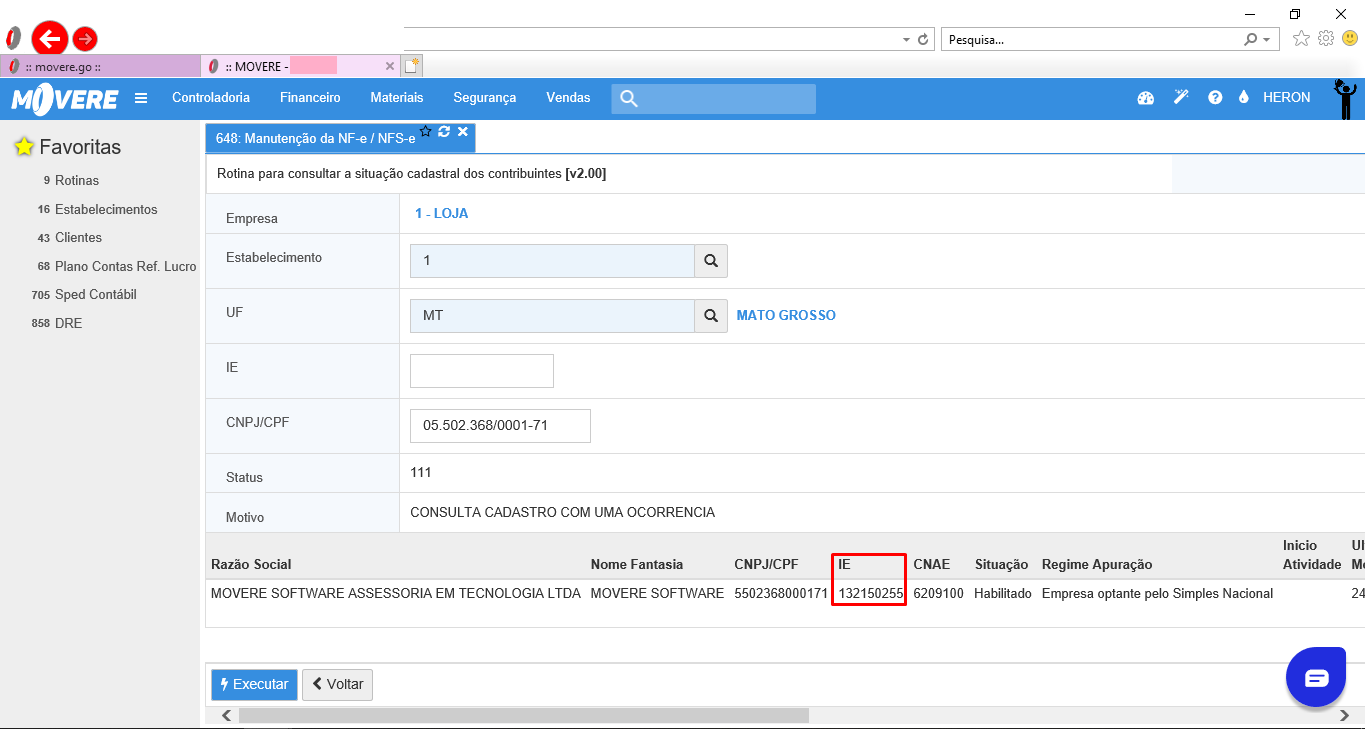Open browser settings gear icon

tap(1326, 39)
